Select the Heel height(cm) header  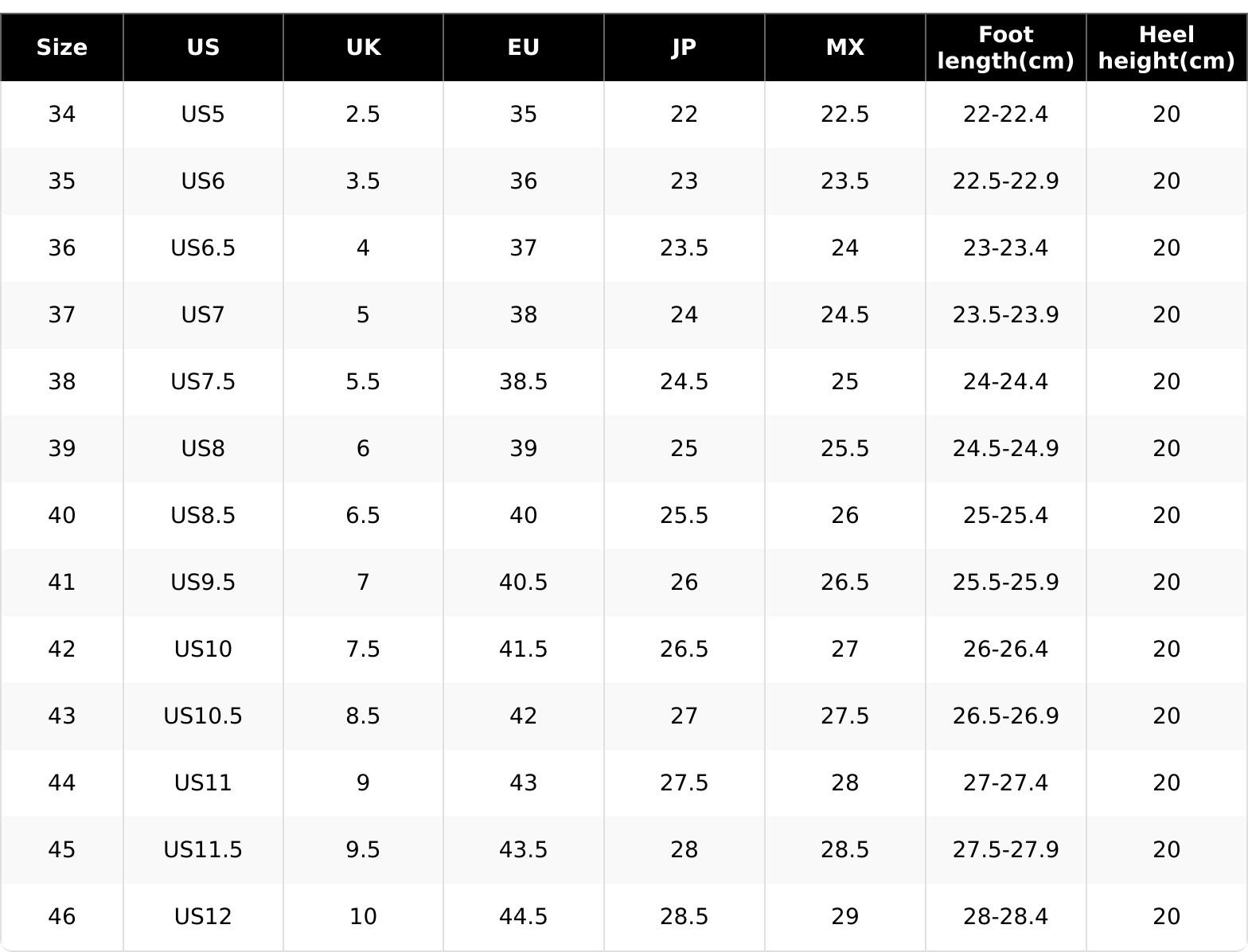tap(1166, 48)
